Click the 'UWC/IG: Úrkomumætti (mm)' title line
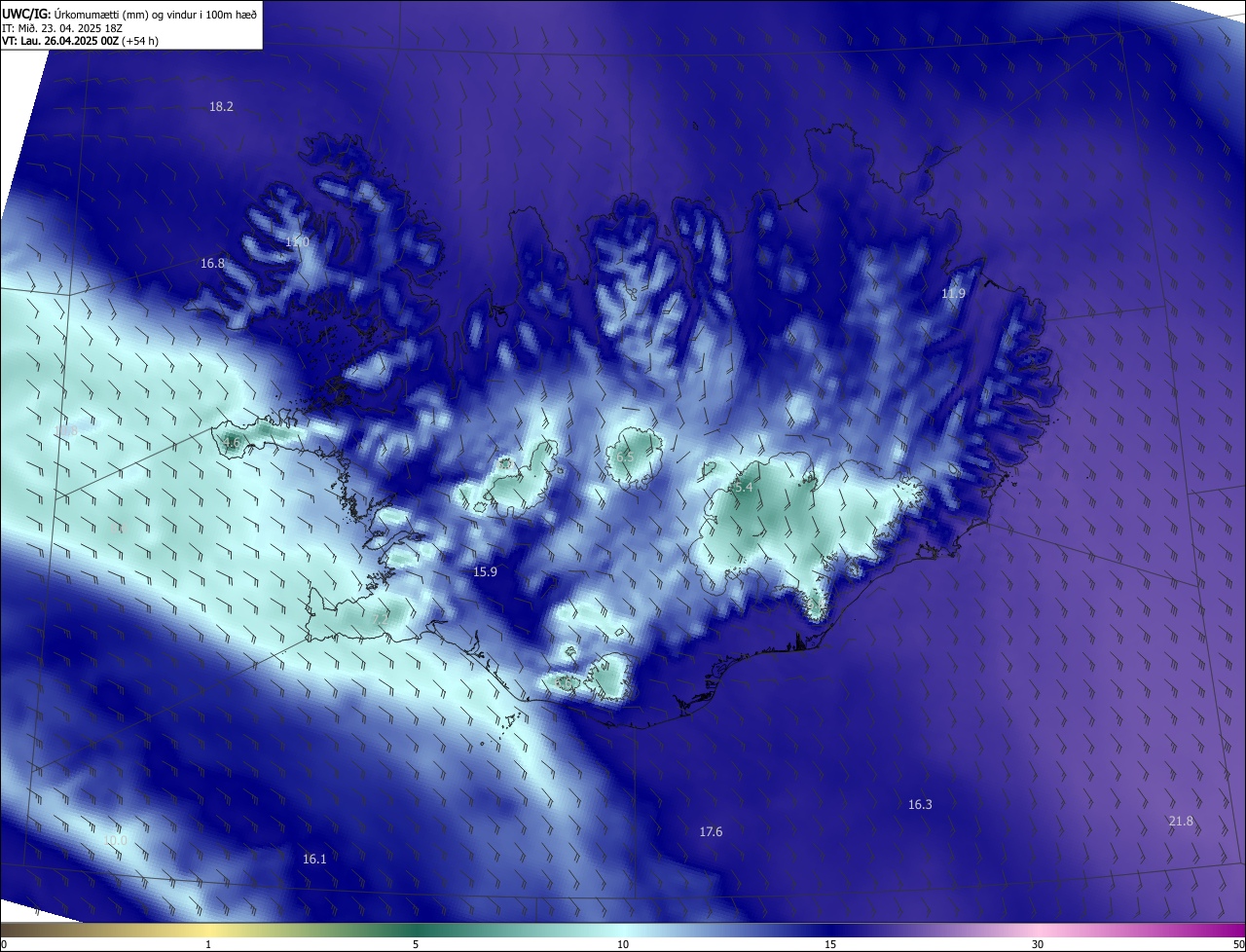The height and width of the screenshot is (952, 1246). click(x=129, y=13)
